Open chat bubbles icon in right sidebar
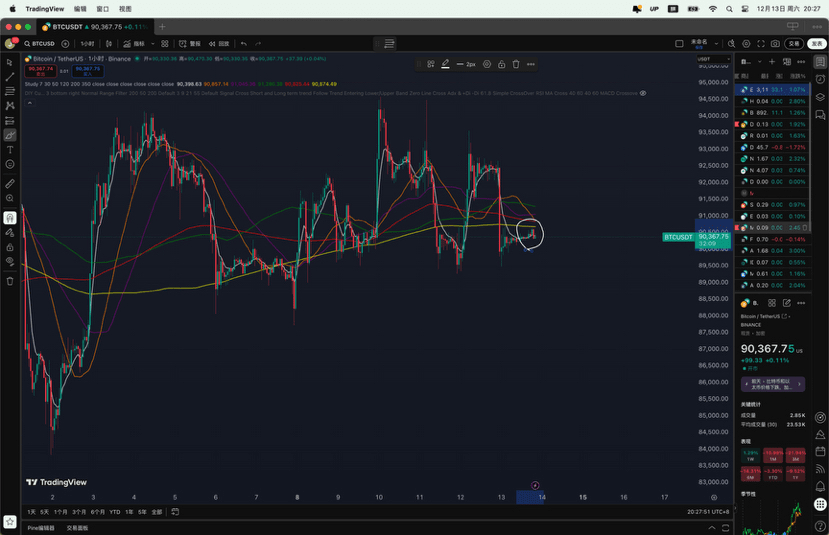Screen dimensions: 829x535 (820, 114)
